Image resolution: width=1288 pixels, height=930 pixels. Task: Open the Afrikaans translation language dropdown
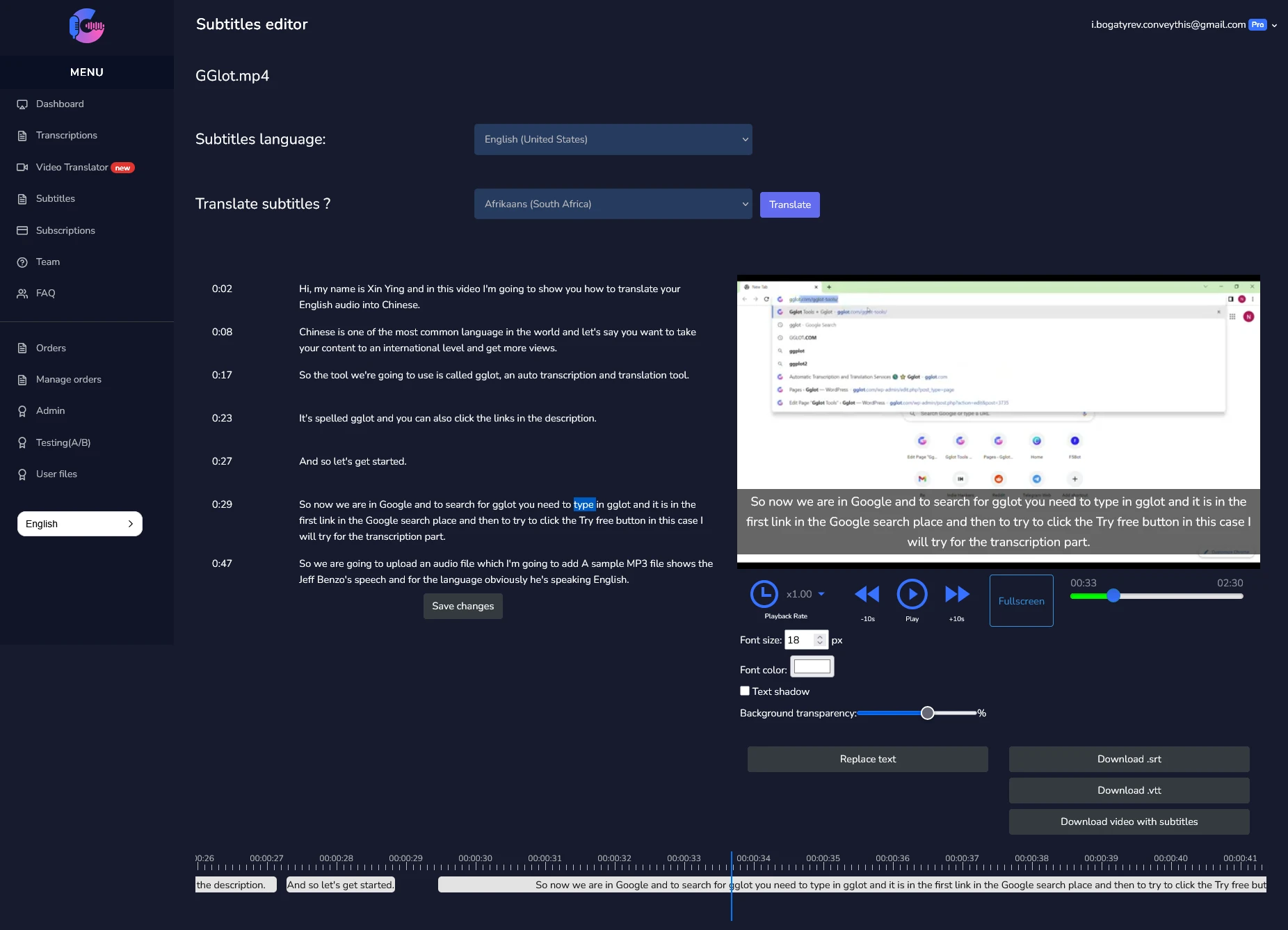tap(613, 204)
